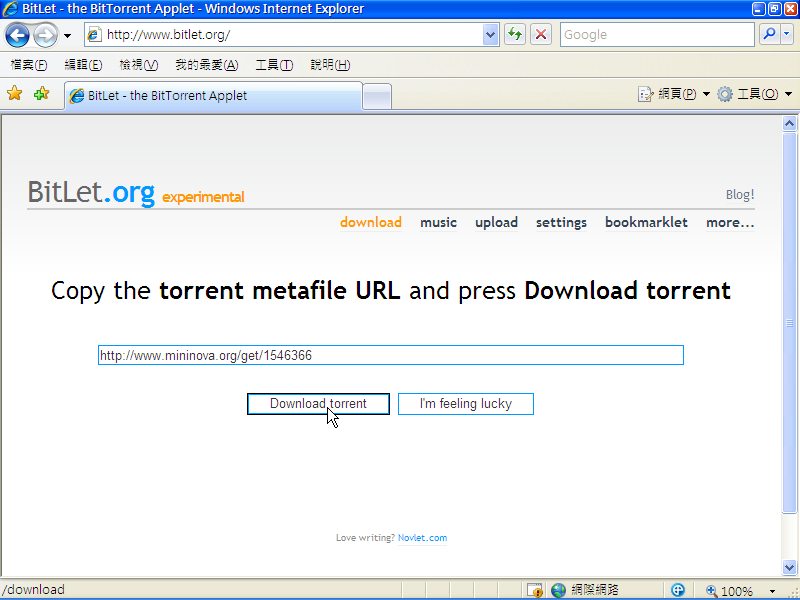Click the scroll down arrow
Viewport: 800px width, 600px height.
789,567
